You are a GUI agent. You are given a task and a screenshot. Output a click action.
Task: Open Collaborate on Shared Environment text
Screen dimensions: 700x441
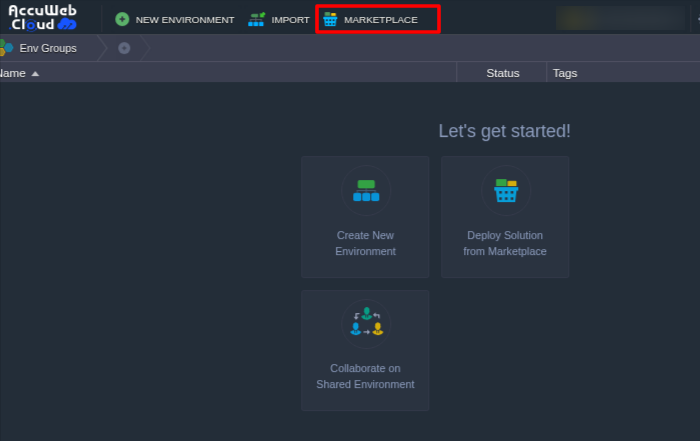(365, 376)
